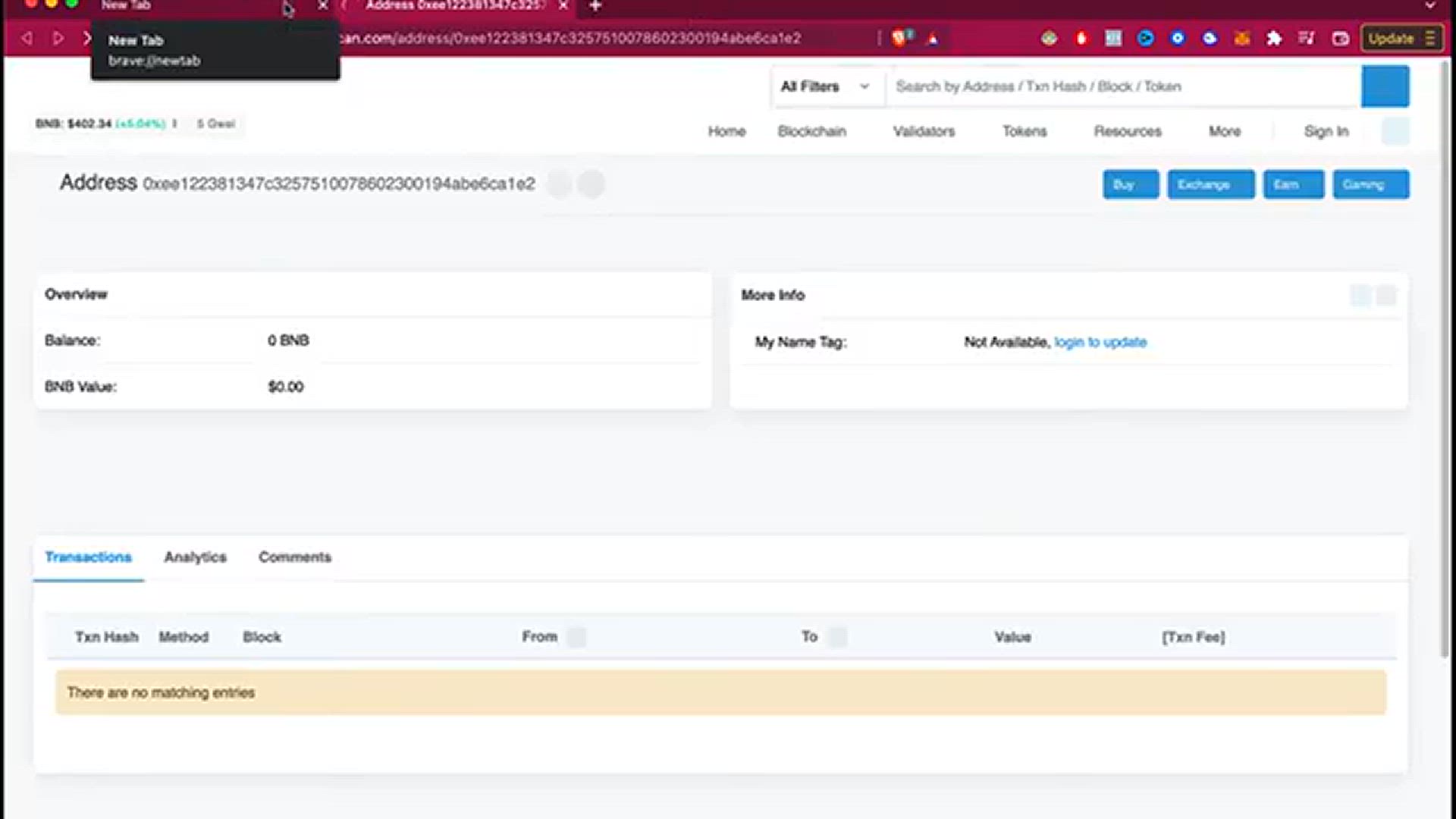Switch to the Analytics tab

pyautogui.click(x=195, y=557)
